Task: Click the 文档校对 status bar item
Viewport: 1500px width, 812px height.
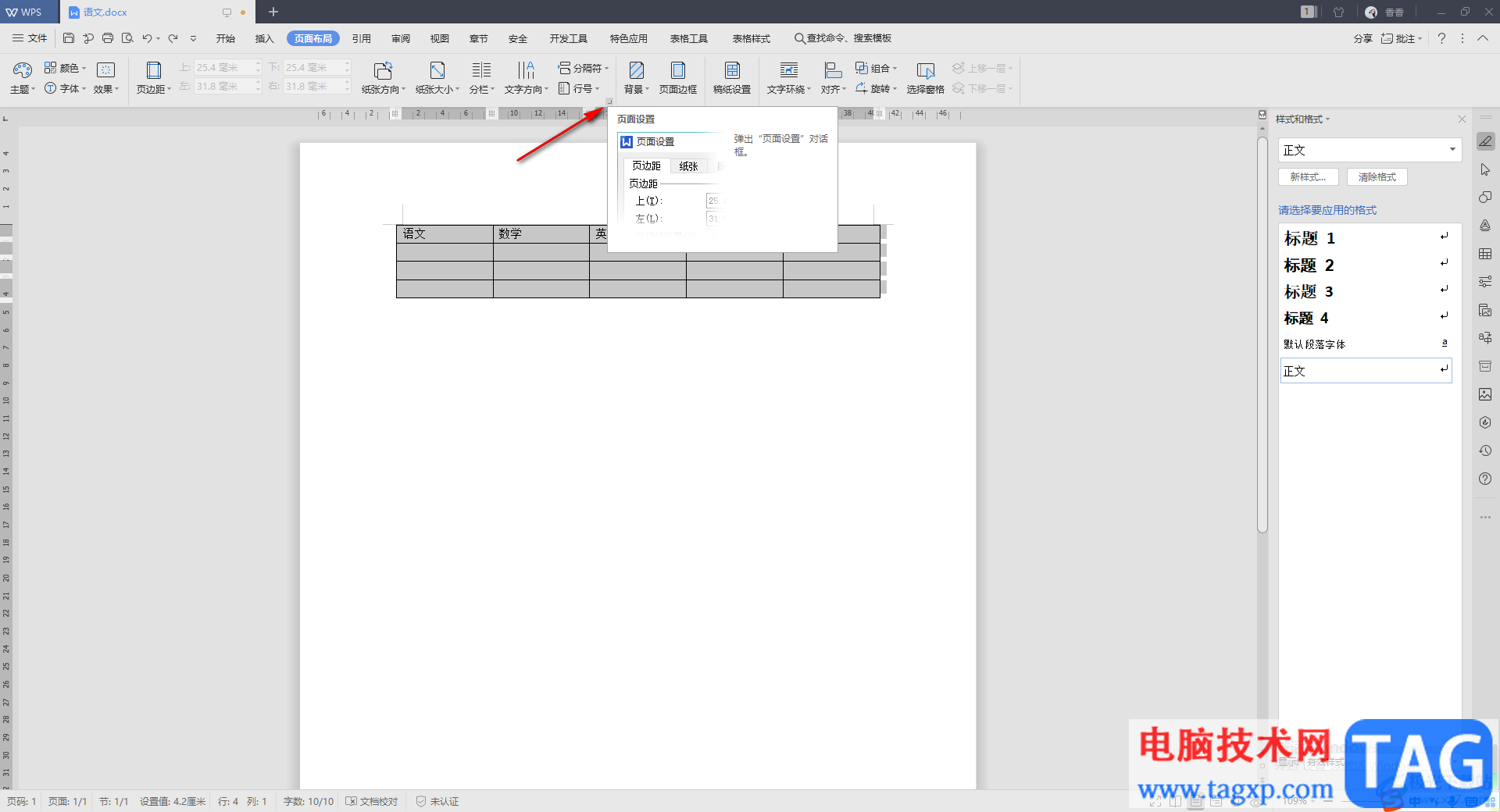Action: click(372, 802)
